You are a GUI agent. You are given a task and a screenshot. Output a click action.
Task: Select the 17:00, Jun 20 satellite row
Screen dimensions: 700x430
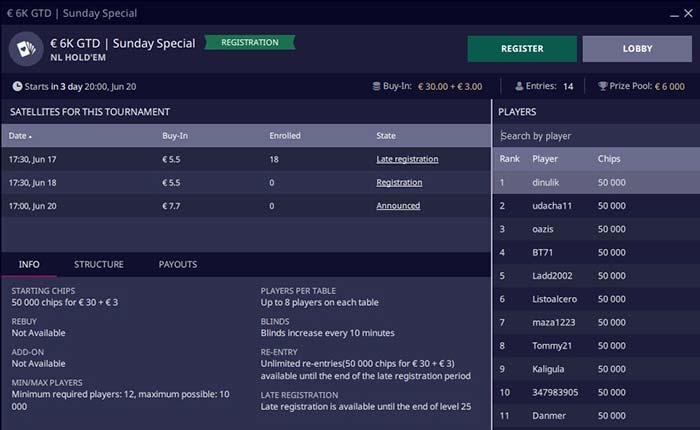pos(246,205)
